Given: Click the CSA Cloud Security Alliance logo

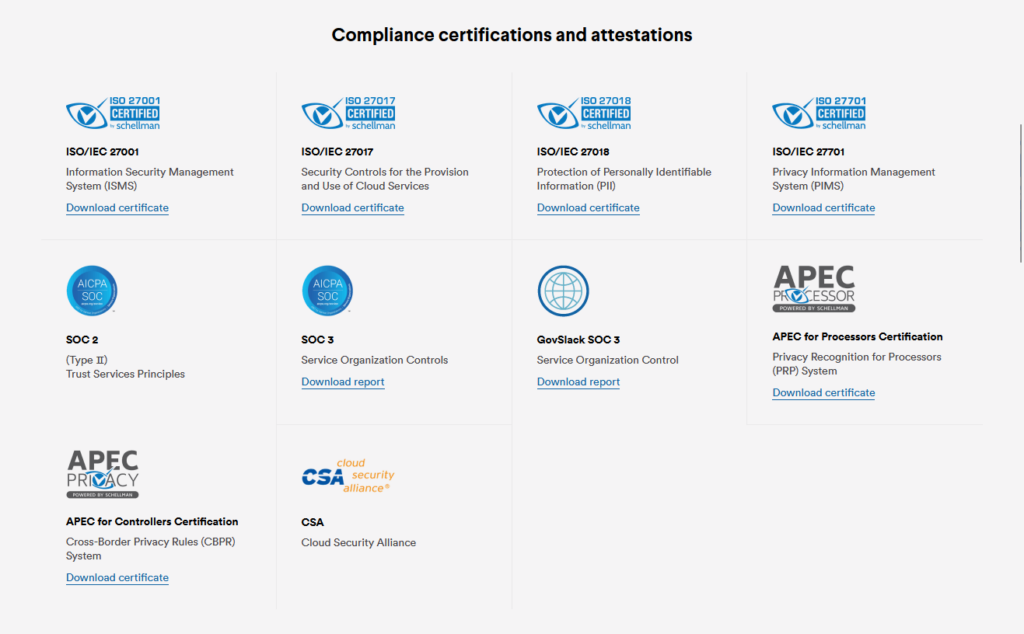Looking at the screenshot, I should (348, 475).
